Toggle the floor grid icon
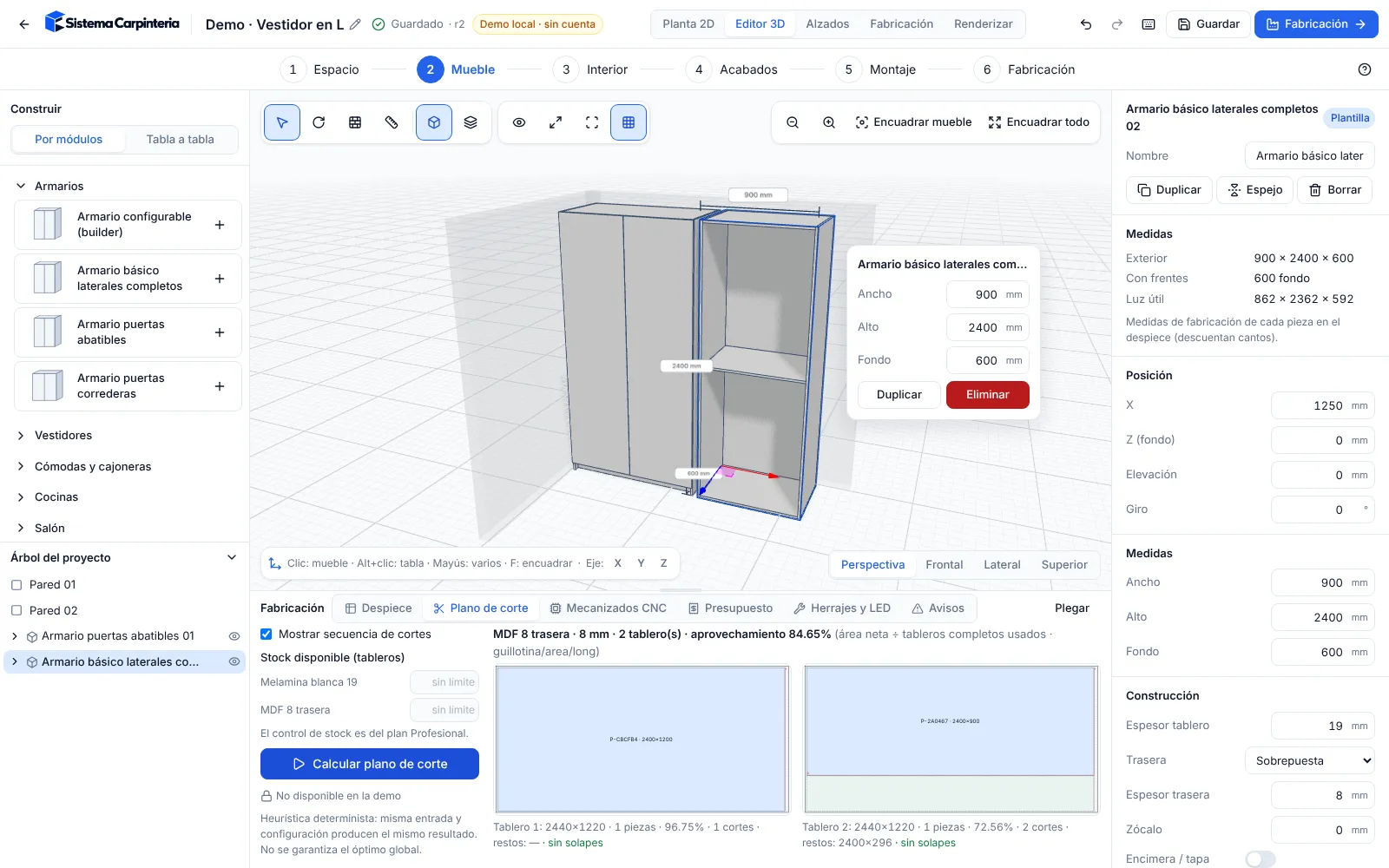The width and height of the screenshot is (1389, 868). pos(629,122)
